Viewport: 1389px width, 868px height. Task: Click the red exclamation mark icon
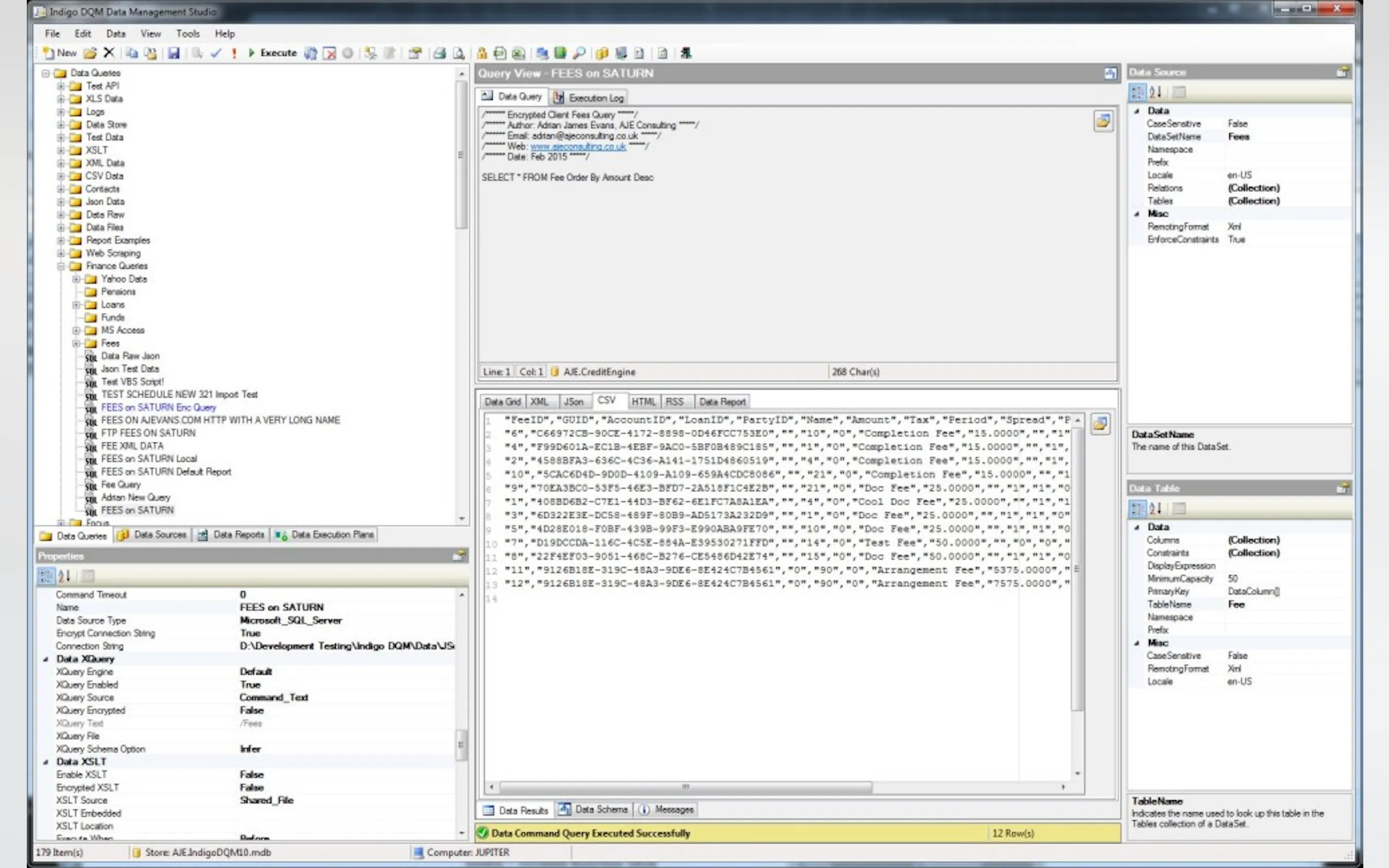pos(234,54)
